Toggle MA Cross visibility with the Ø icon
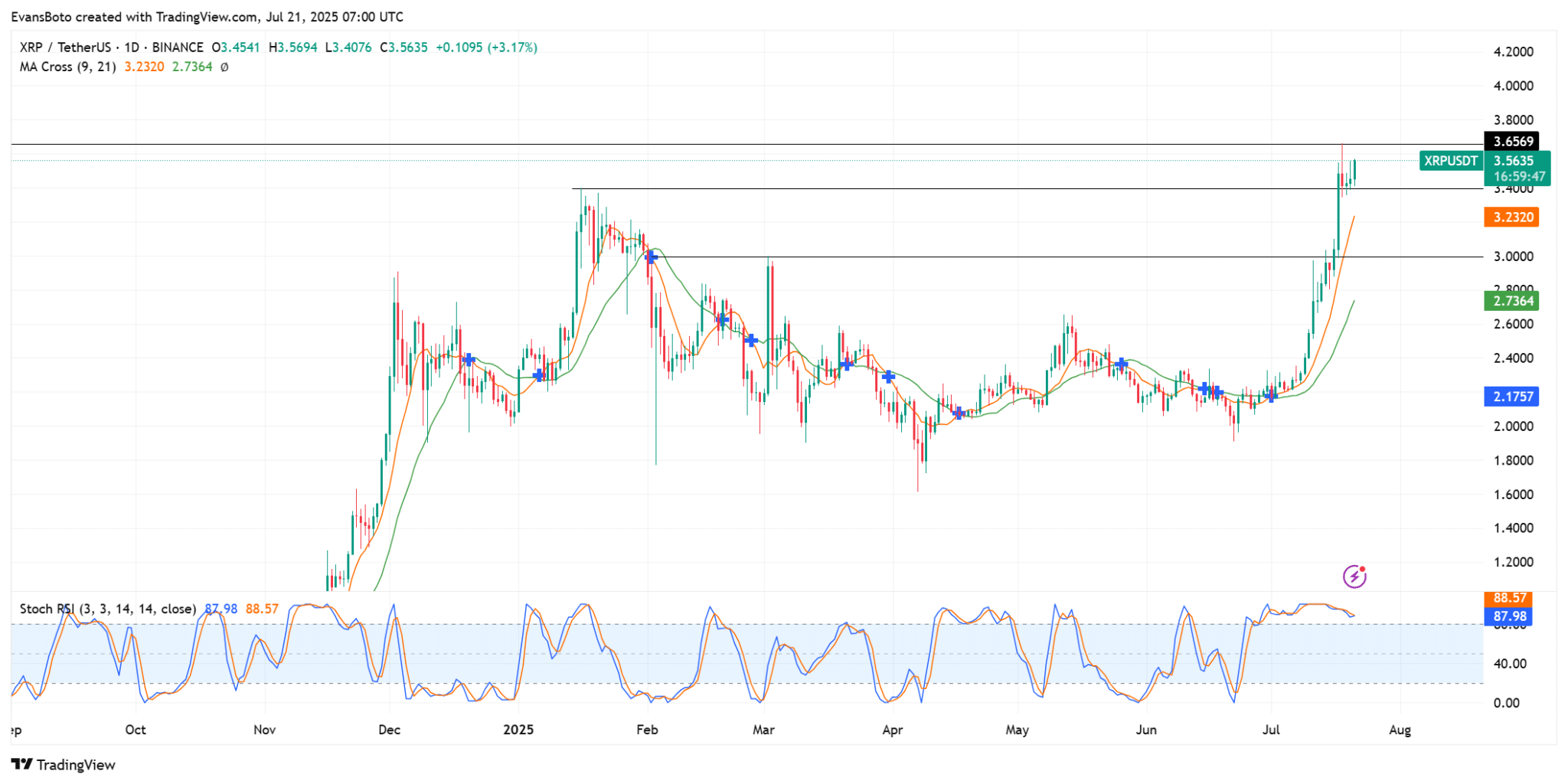This screenshot has width=1568, height=784. (223, 67)
